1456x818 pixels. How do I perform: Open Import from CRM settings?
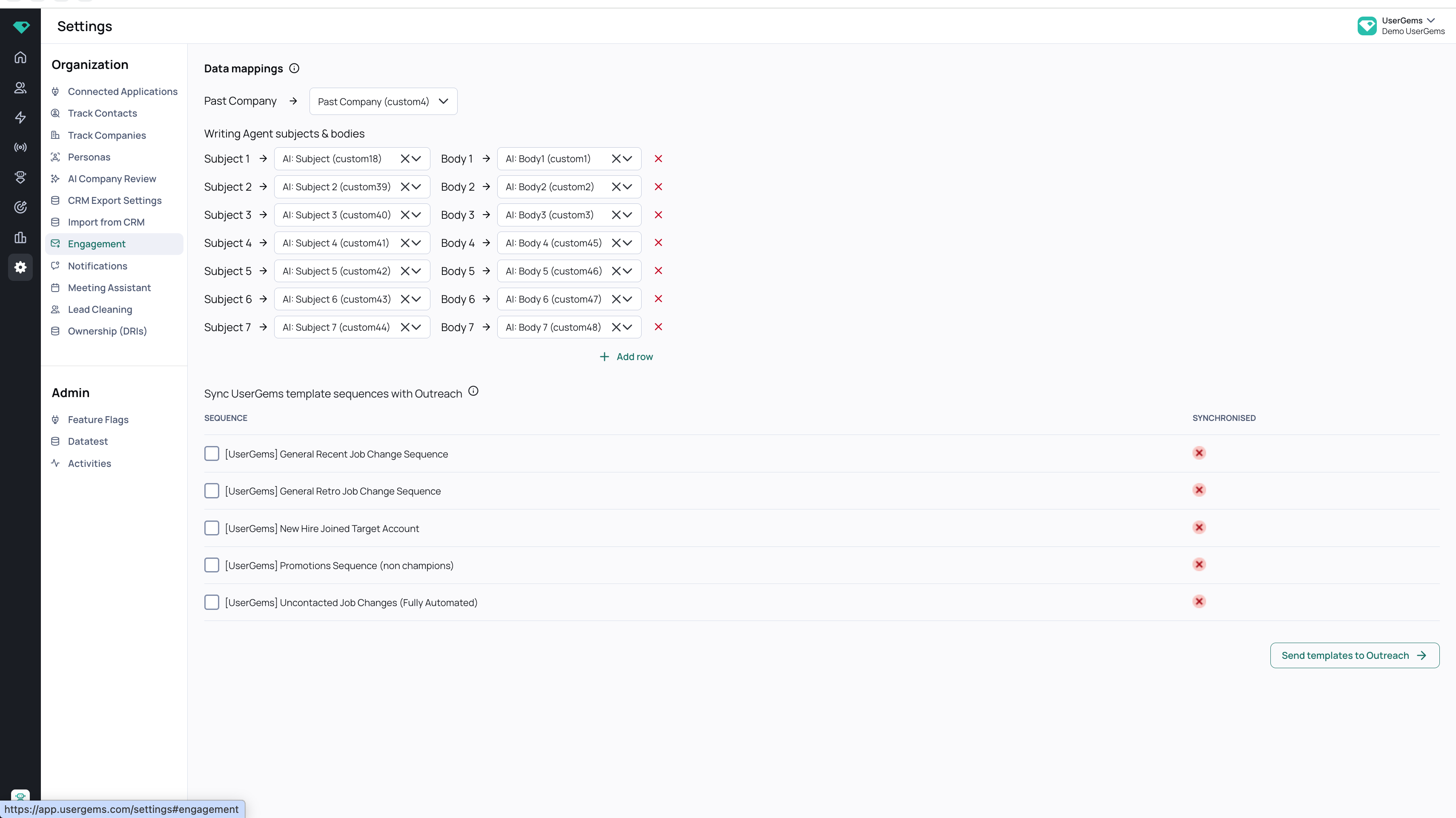coord(114,223)
